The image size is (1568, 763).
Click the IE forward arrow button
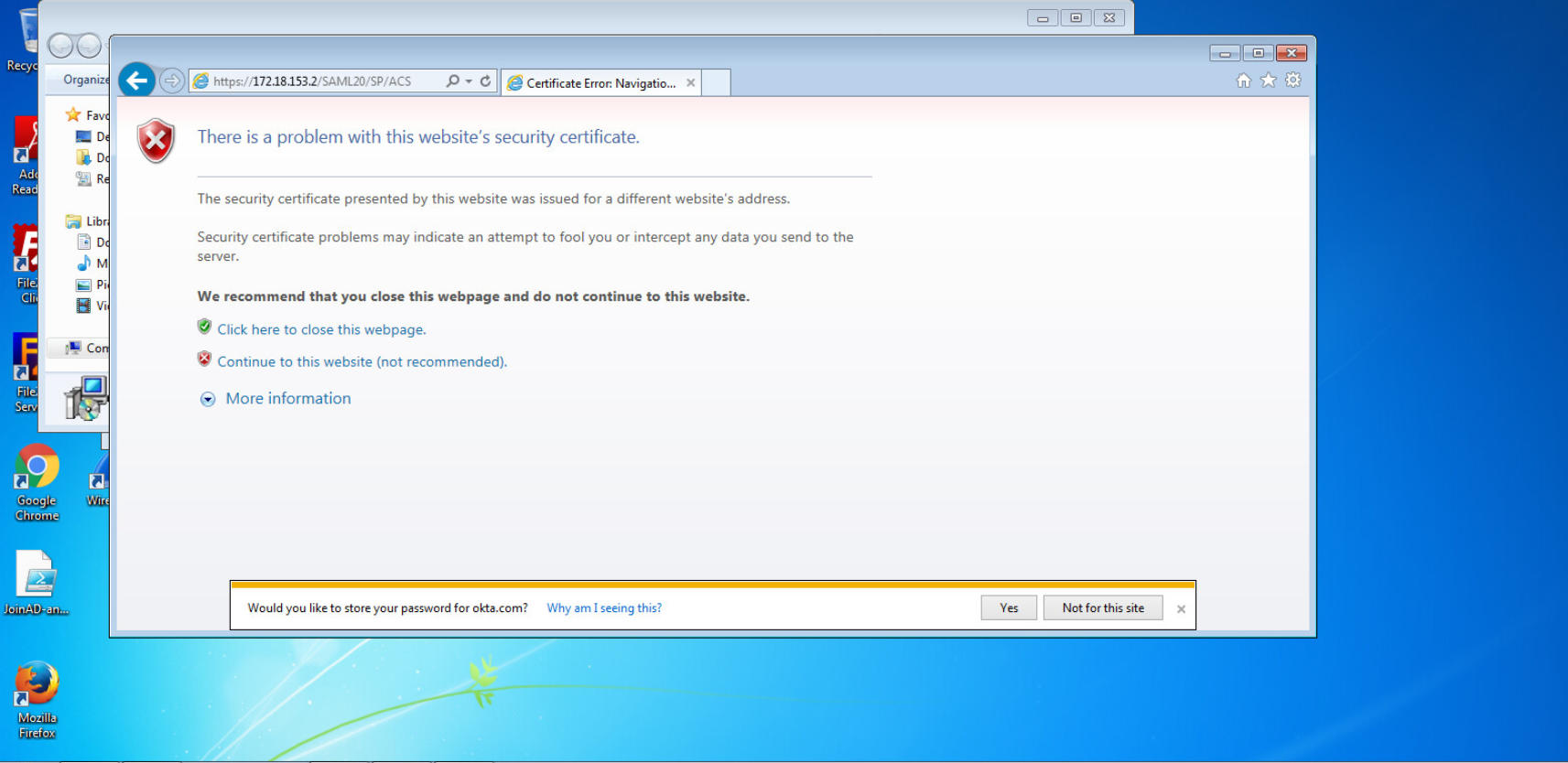pyautogui.click(x=171, y=81)
